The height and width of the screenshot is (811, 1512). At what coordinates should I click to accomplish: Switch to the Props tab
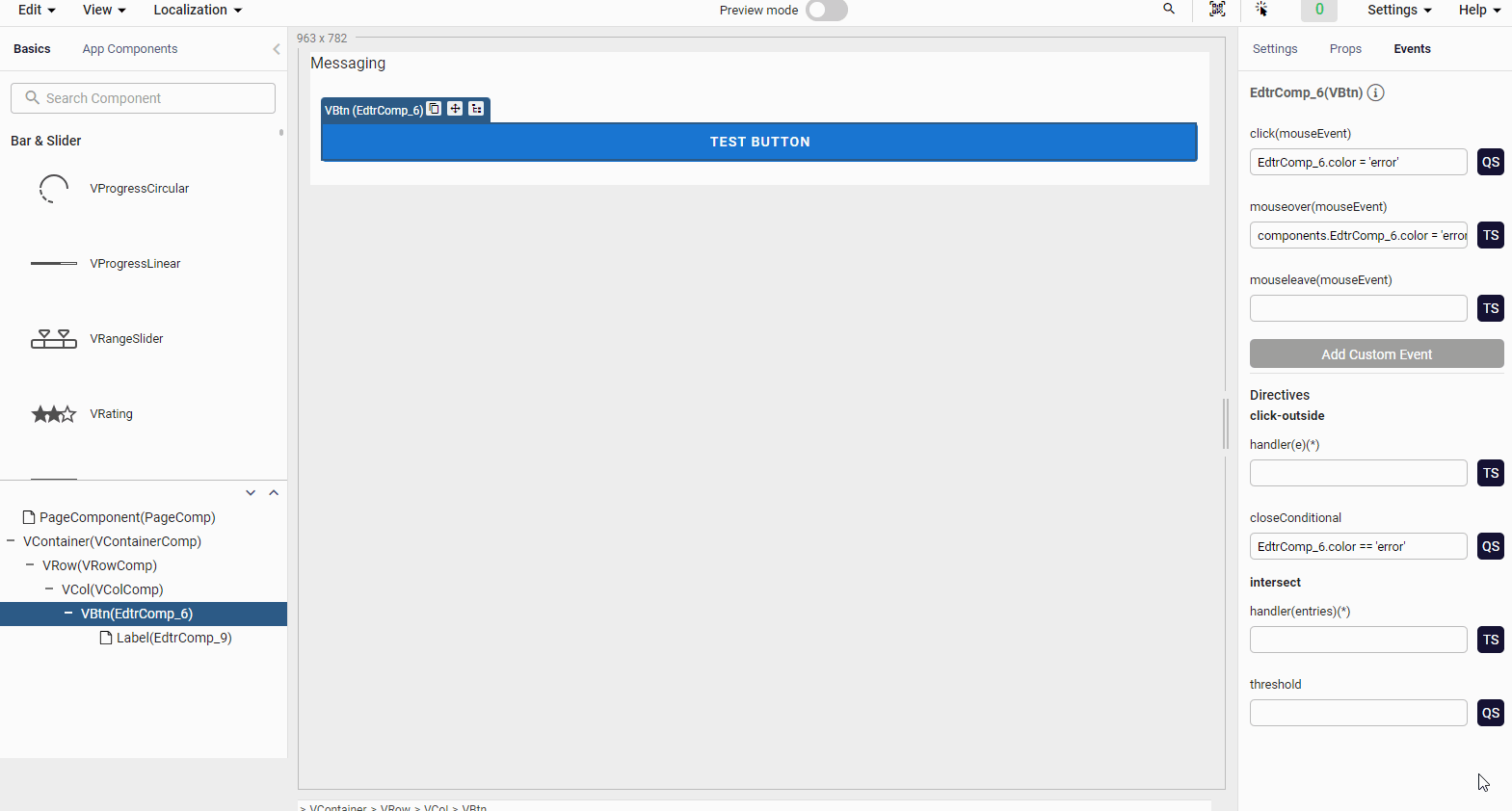click(x=1345, y=49)
